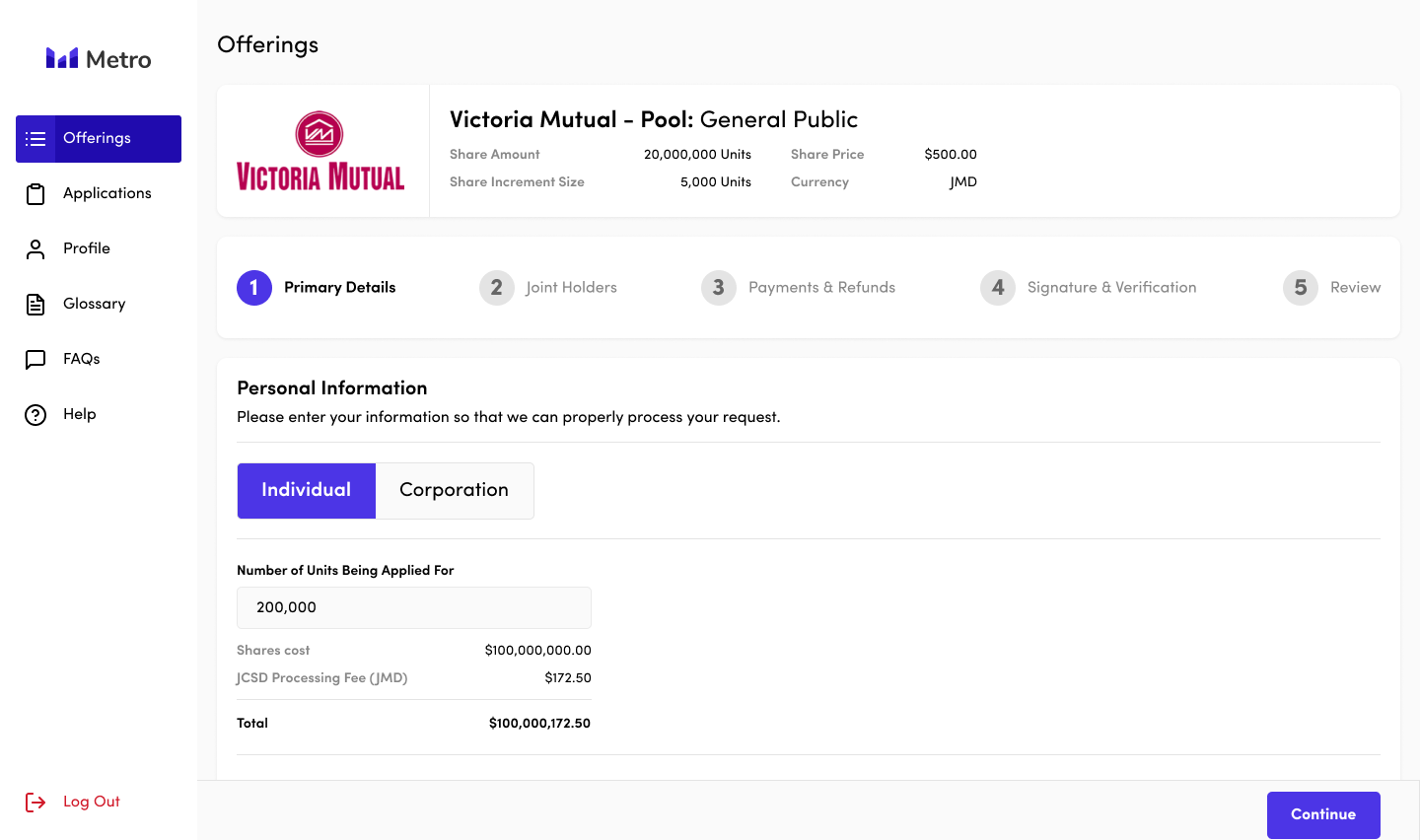Open the Applications menu item
Viewport: 1420px width, 840px height.
point(99,194)
